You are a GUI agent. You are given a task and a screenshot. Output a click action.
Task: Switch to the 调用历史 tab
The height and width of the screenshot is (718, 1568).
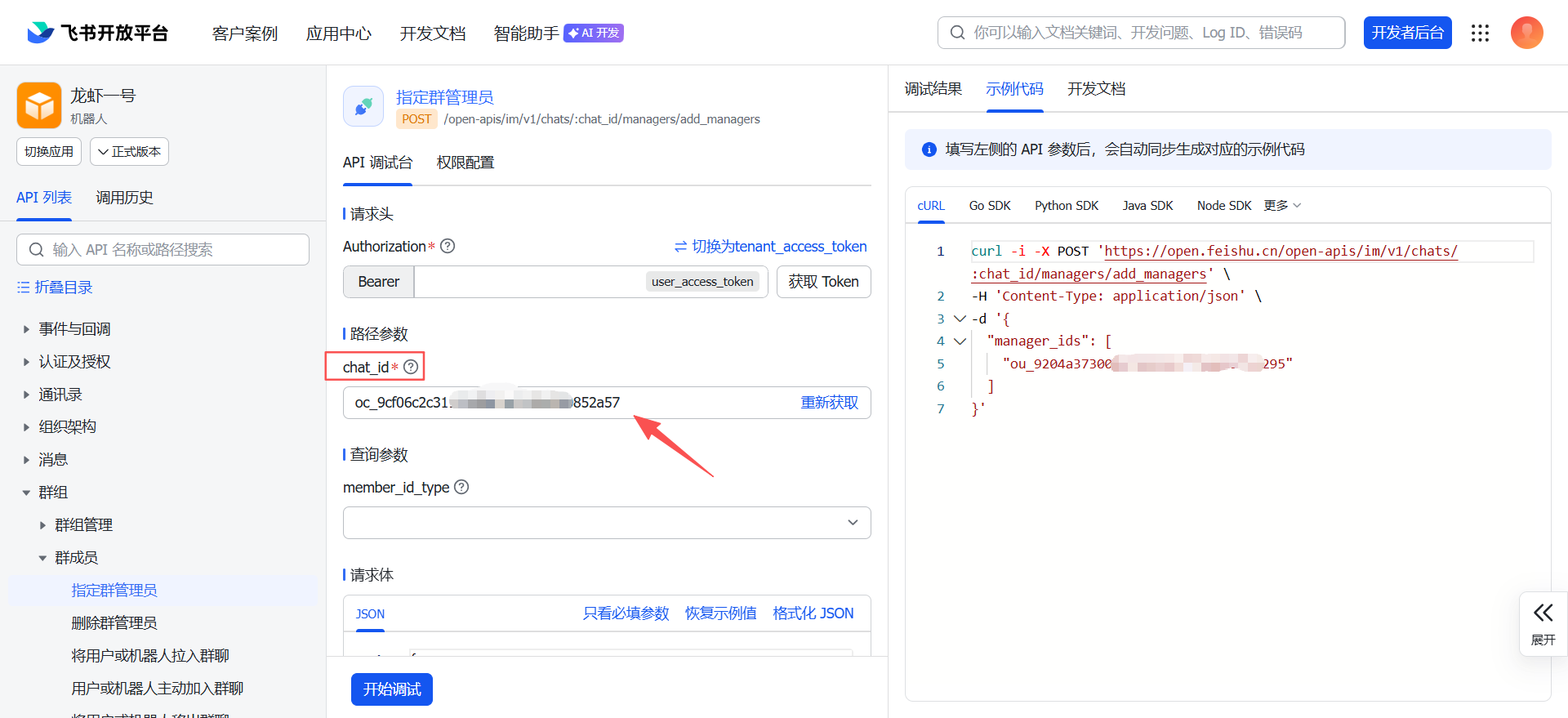click(x=124, y=198)
